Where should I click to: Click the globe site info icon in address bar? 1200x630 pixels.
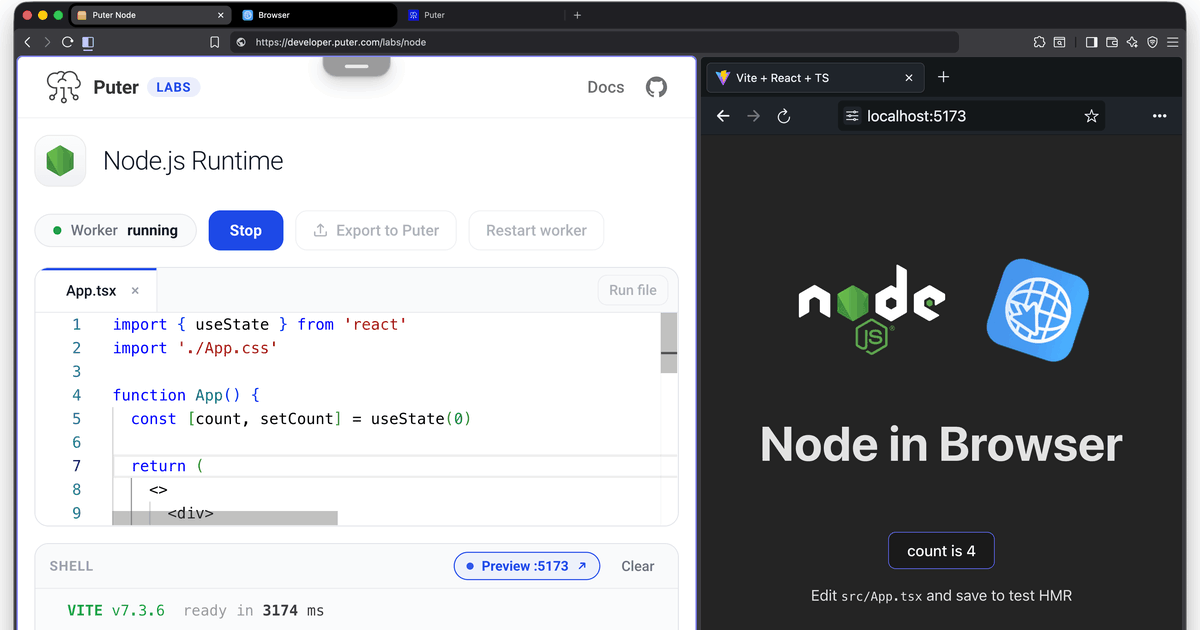[241, 42]
